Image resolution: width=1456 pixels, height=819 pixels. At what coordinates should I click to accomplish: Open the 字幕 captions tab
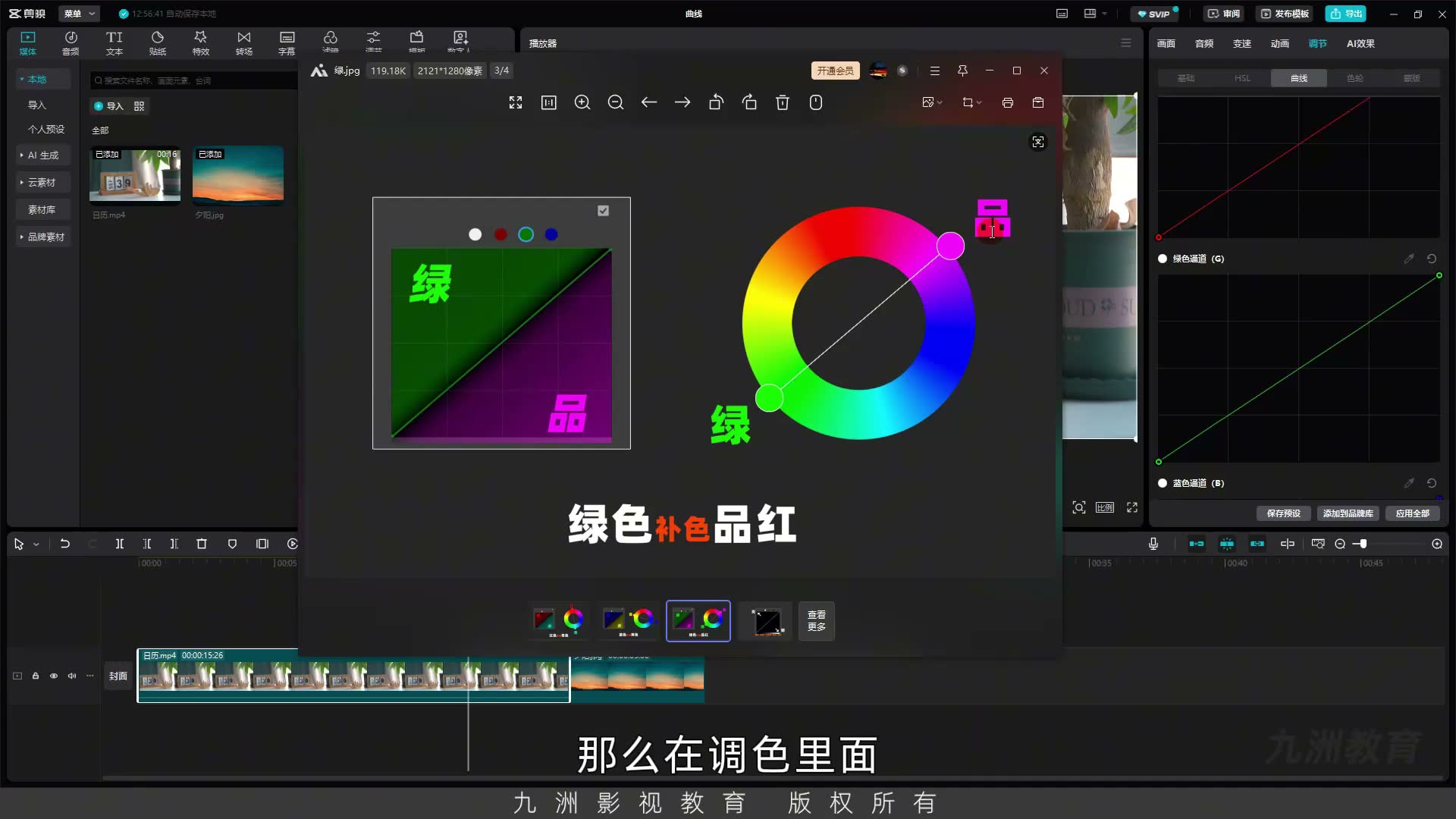click(x=287, y=43)
